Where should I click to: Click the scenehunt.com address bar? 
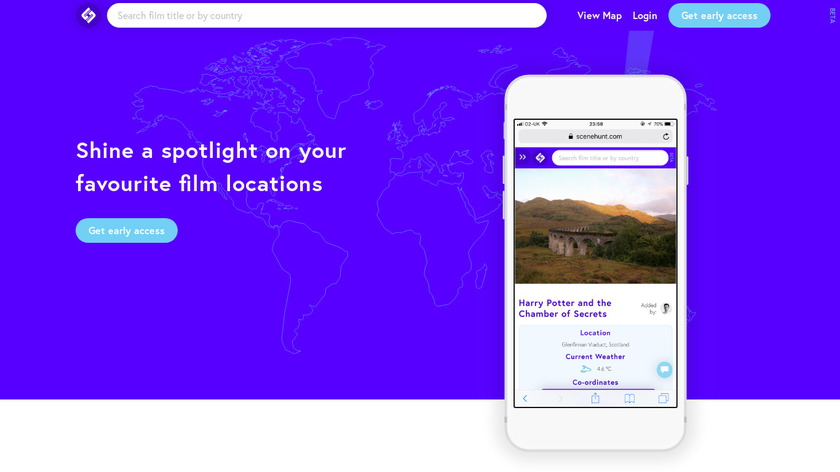tap(595, 137)
